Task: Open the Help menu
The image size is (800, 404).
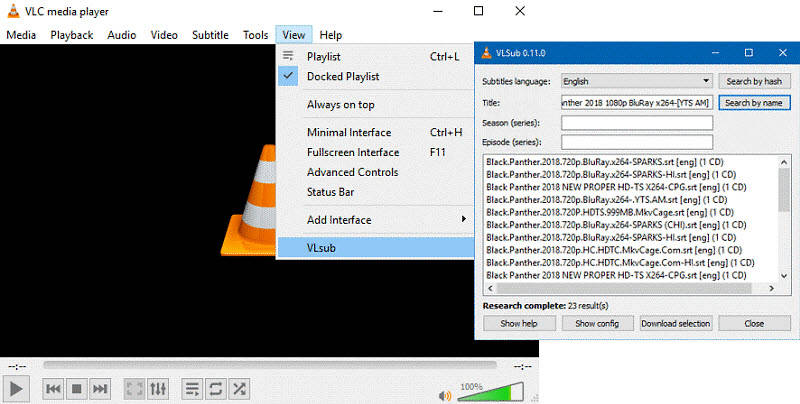Action: (x=331, y=35)
